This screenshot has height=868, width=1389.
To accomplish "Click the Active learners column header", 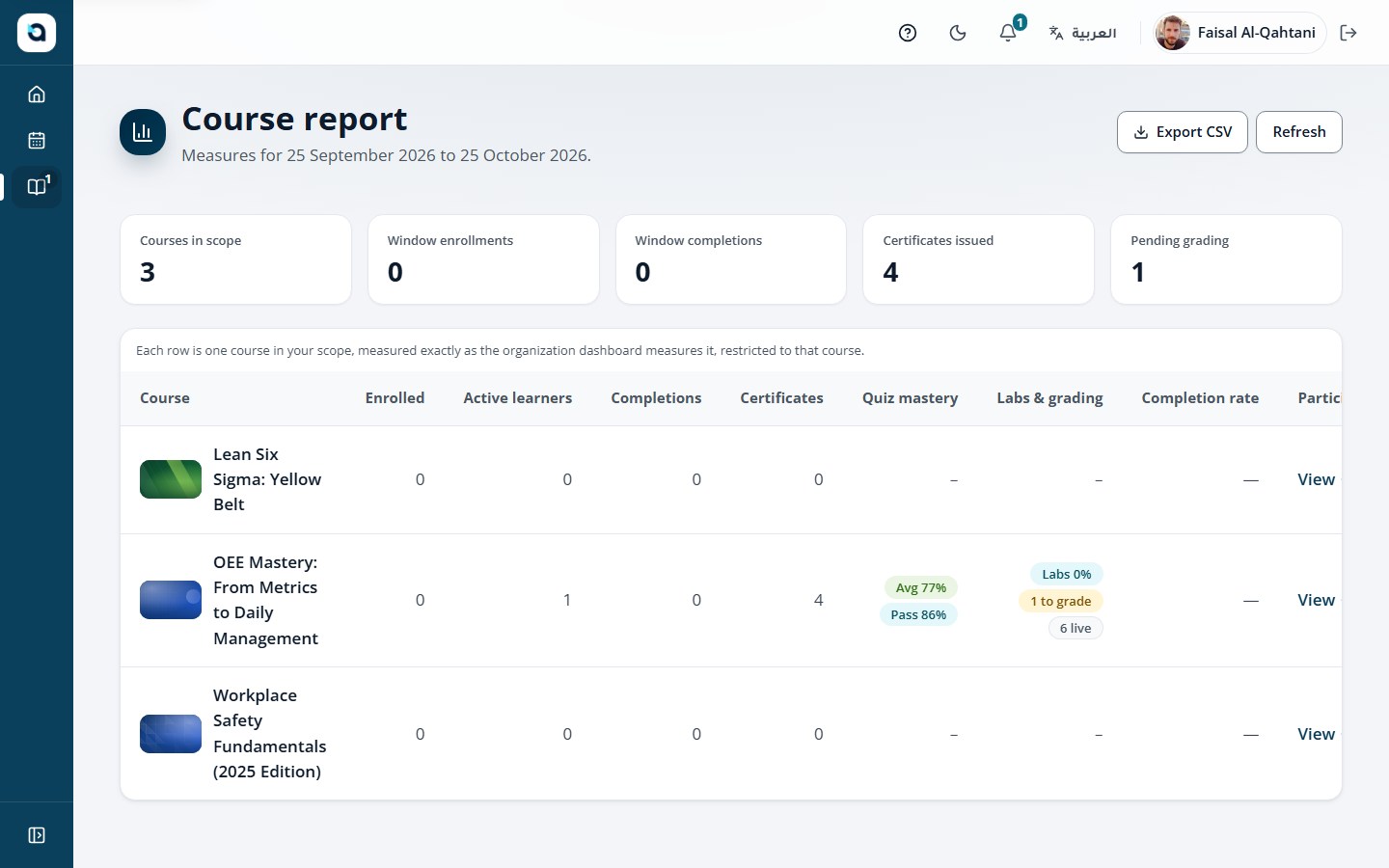I will point(517,398).
